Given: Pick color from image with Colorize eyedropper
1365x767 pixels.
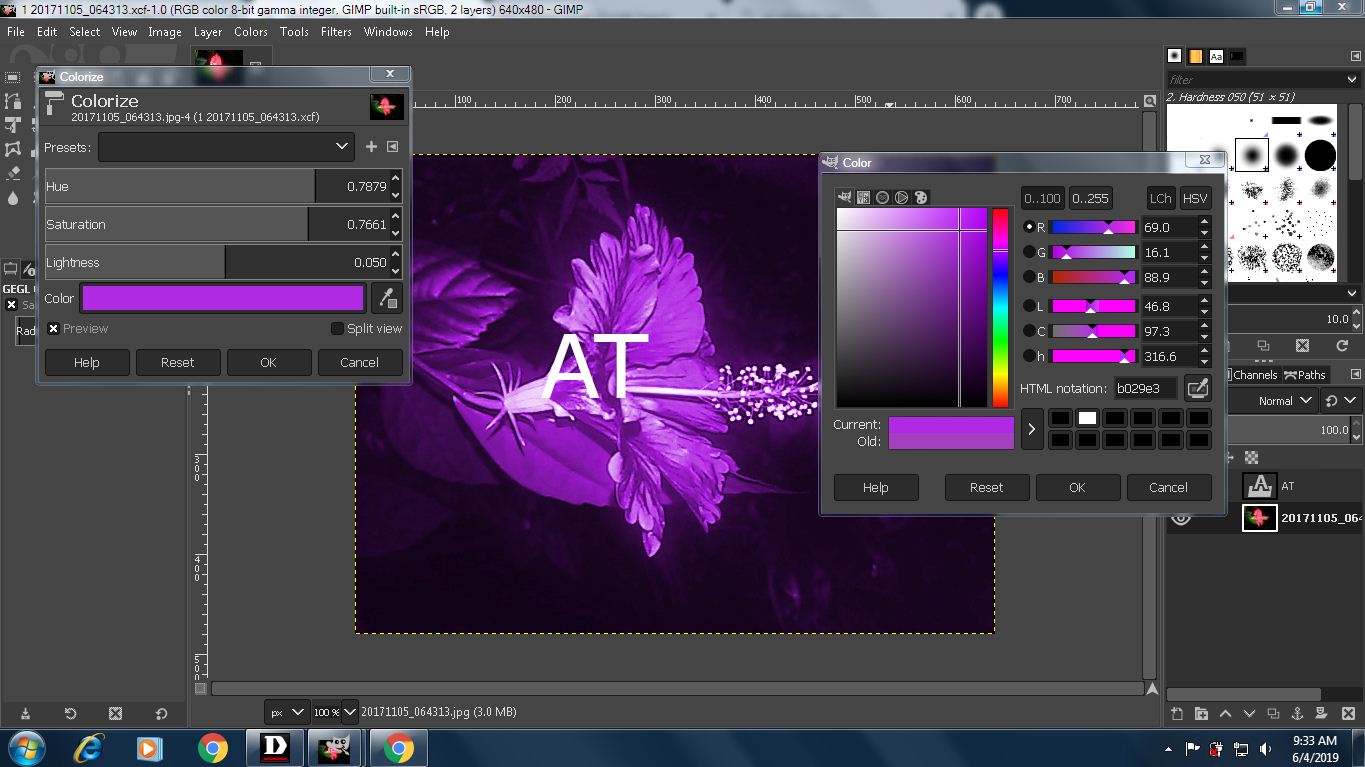Looking at the screenshot, I should (386, 298).
